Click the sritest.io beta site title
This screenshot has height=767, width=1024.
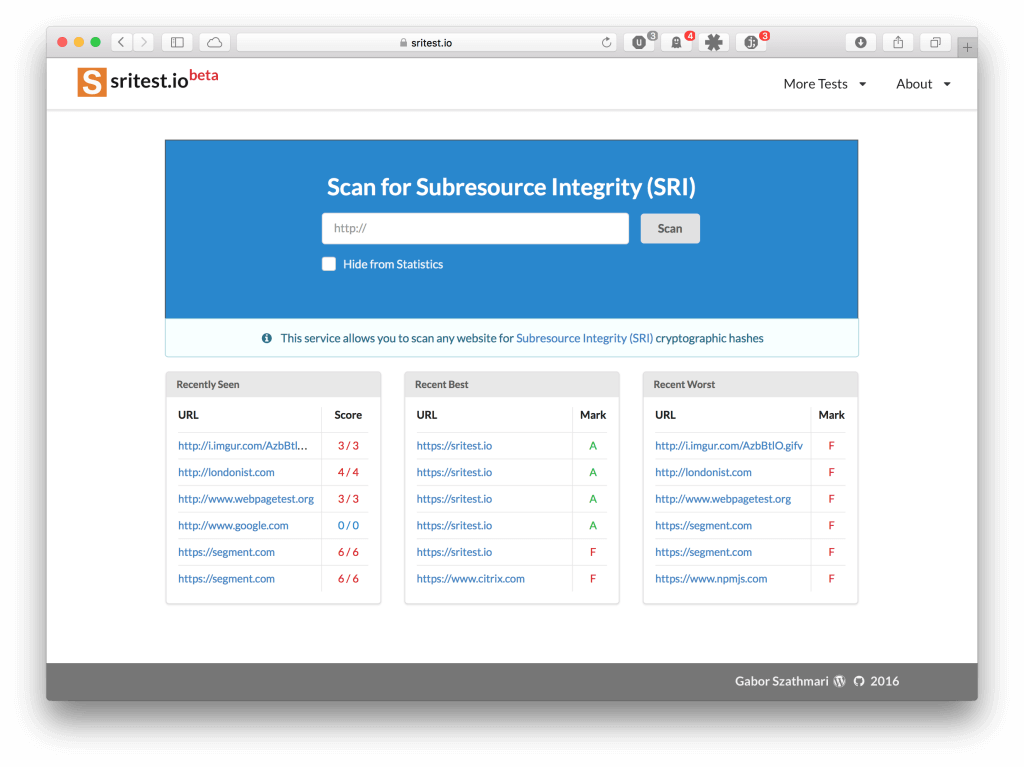[x=164, y=79]
